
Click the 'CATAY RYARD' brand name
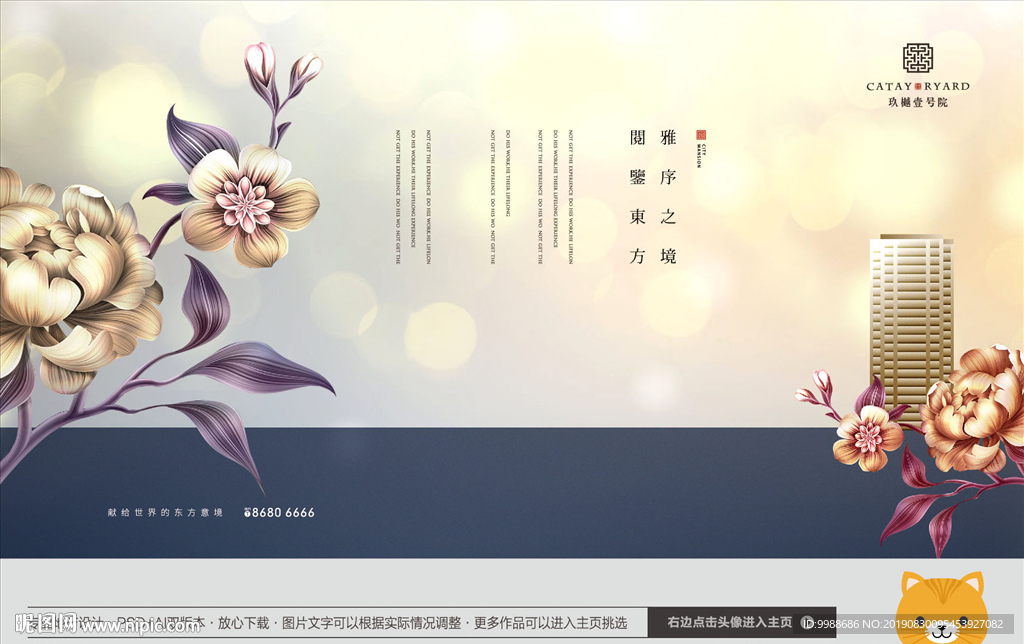click(x=918, y=86)
